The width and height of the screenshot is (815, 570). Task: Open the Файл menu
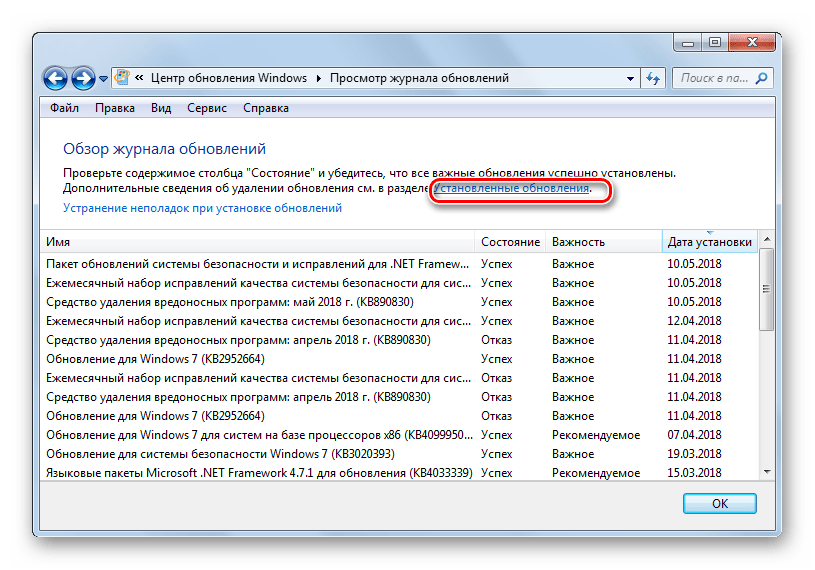pyautogui.click(x=64, y=108)
